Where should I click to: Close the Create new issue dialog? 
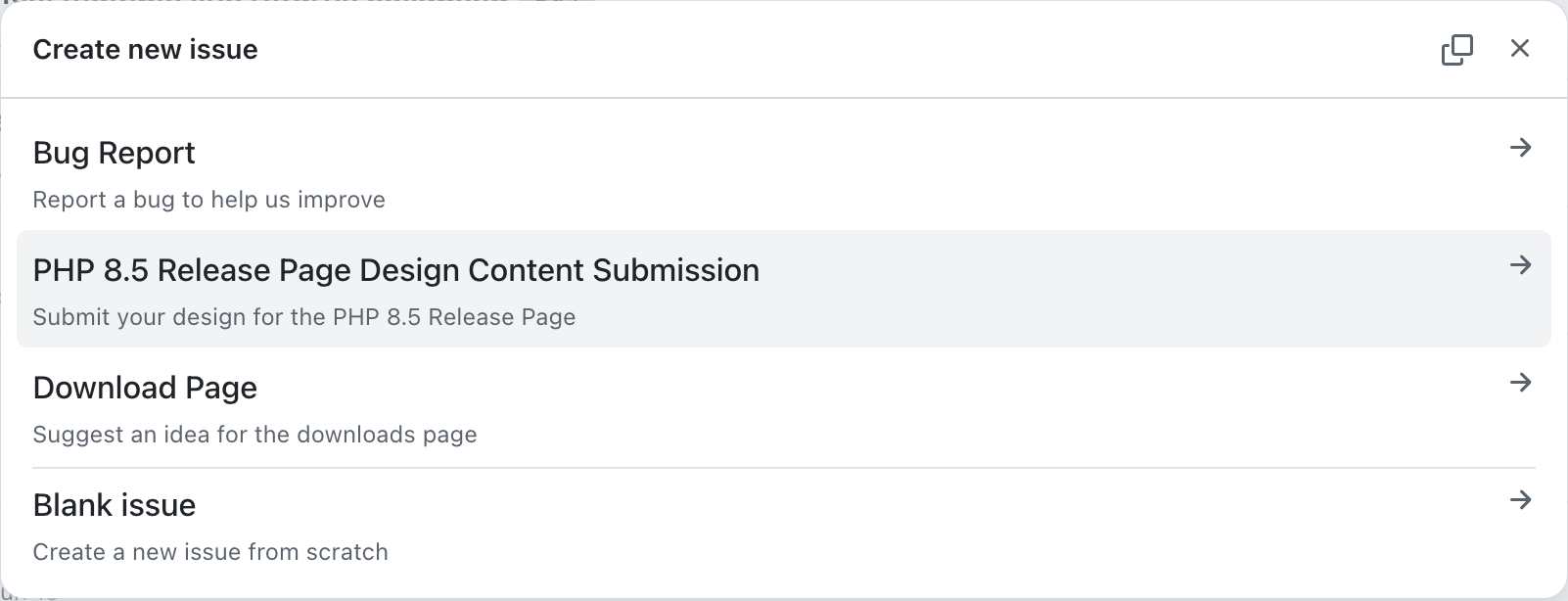pos(1519,49)
